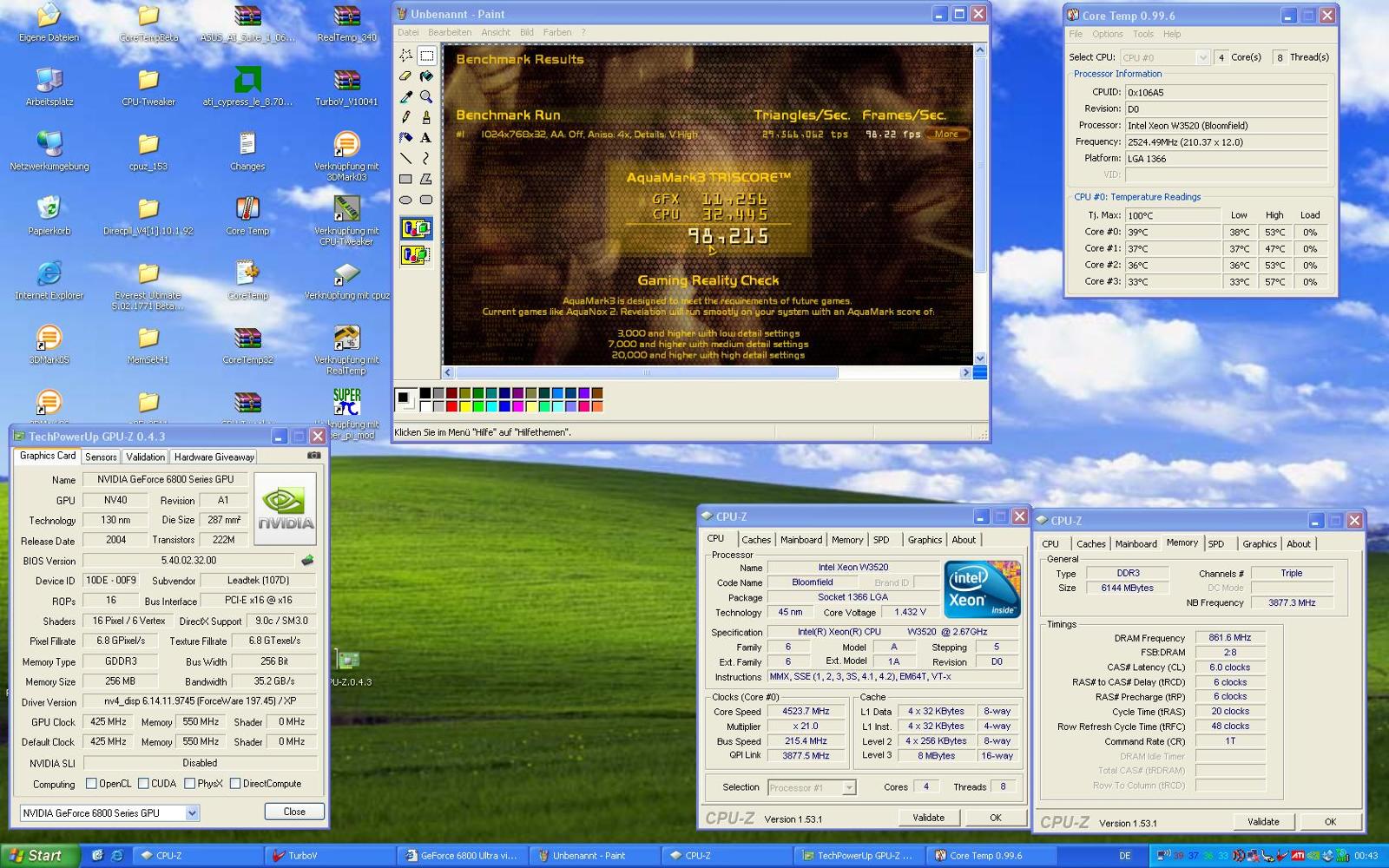Click the GPU-Z screenshot camera icon
Image resolution: width=1389 pixels, height=868 pixels.
pos(313,455)
